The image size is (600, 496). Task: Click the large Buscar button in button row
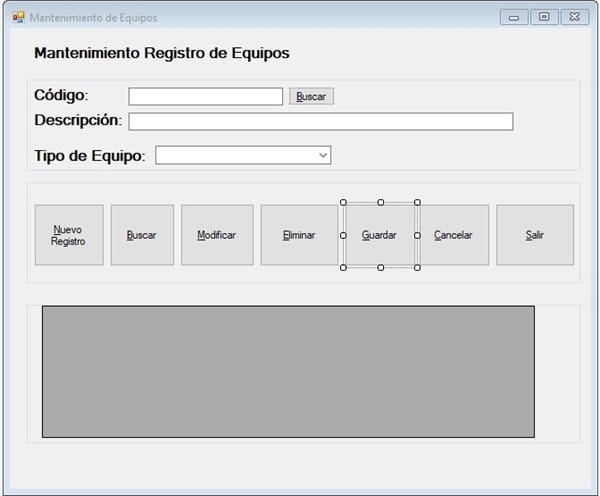(142, 235)
